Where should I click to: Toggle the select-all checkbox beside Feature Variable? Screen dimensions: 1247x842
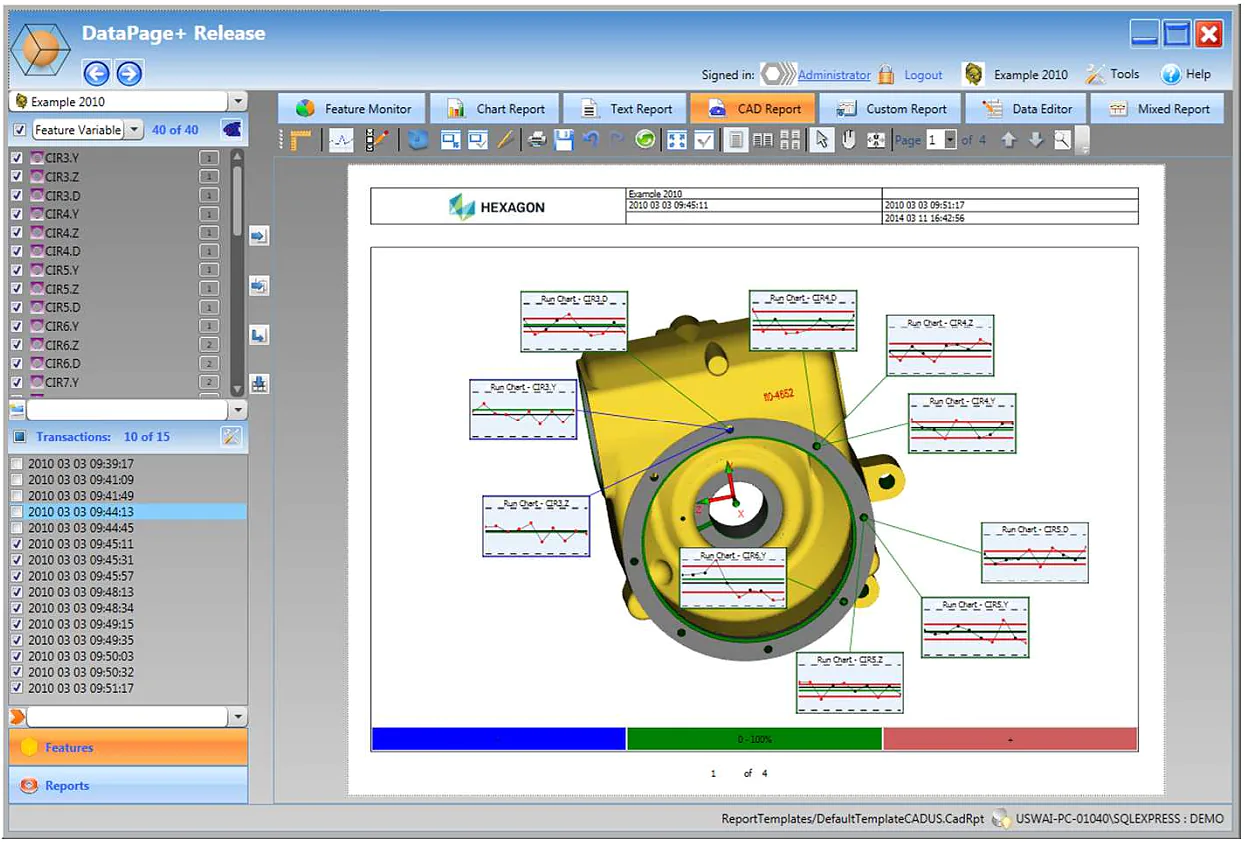pos(19,130)
